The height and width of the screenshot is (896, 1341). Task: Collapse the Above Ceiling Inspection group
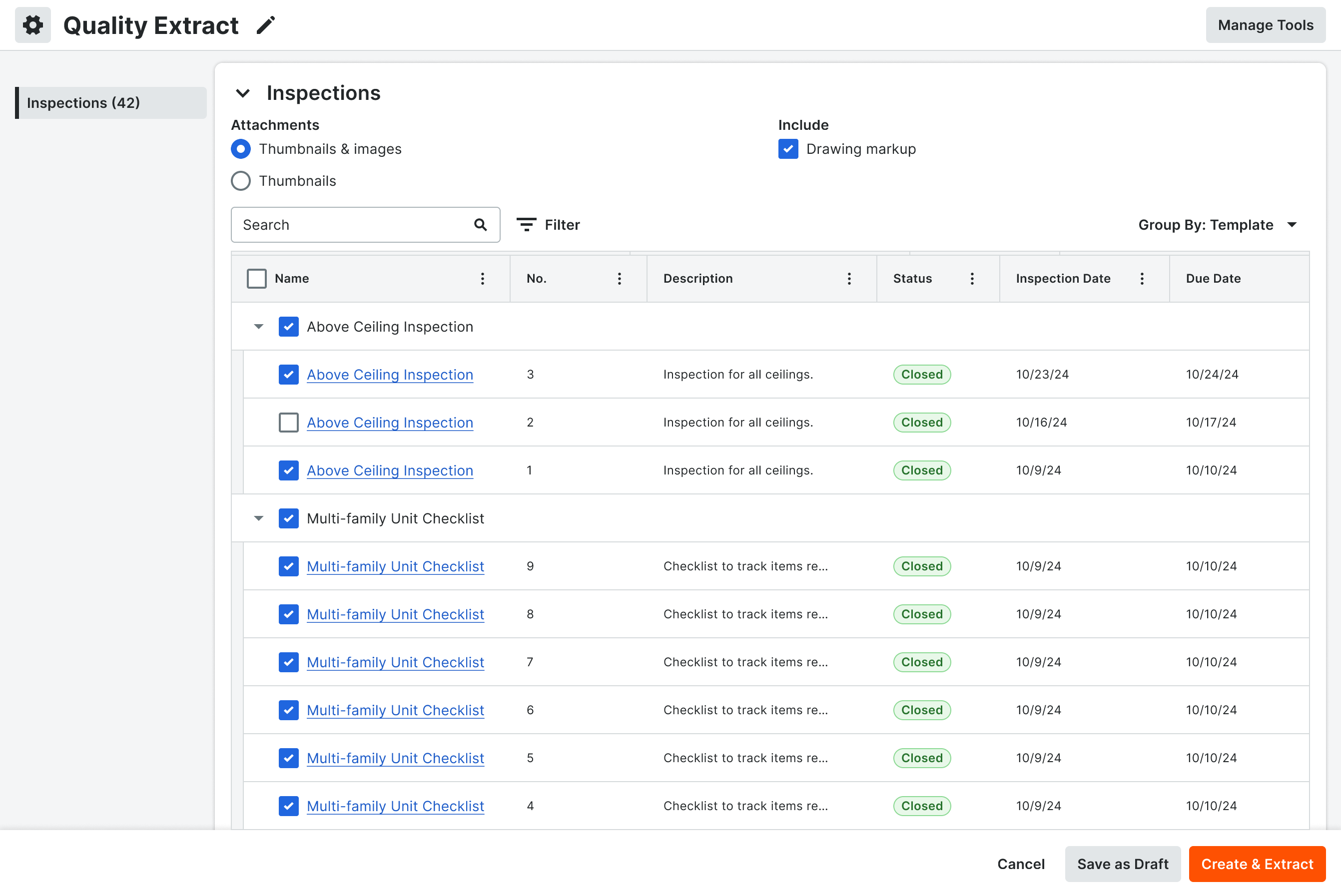point(258,326)
